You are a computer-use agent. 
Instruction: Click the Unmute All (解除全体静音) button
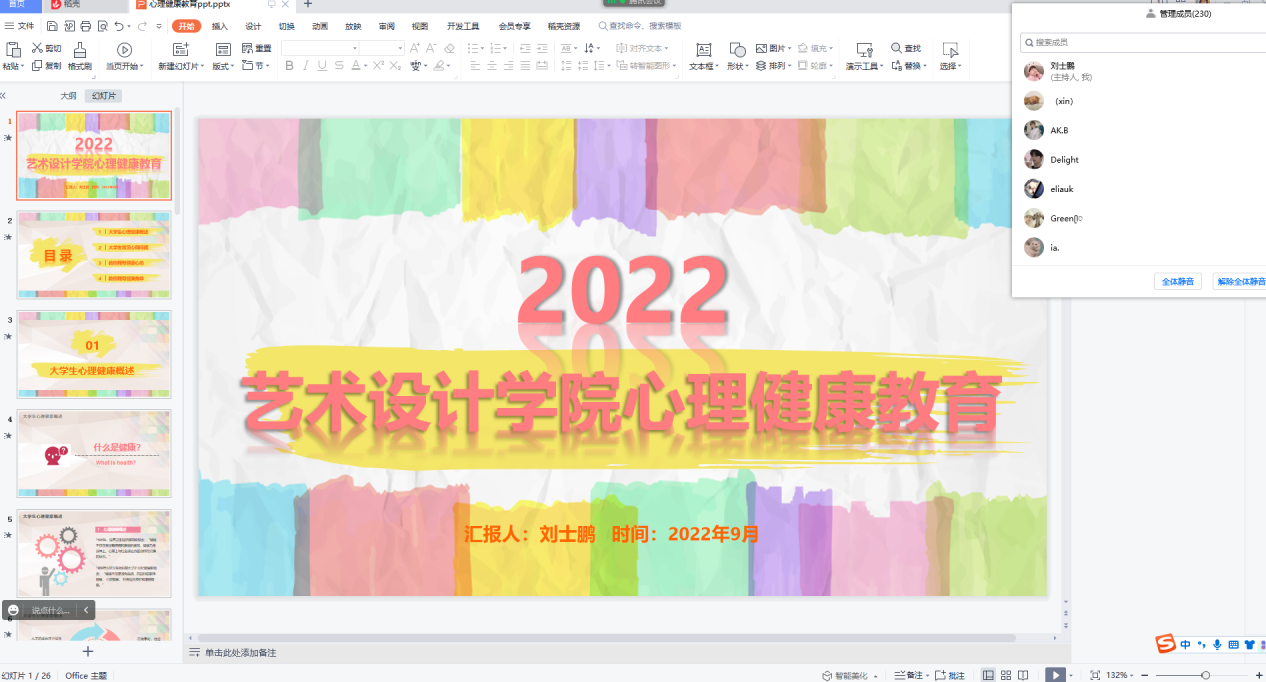tap(1240, 282)
